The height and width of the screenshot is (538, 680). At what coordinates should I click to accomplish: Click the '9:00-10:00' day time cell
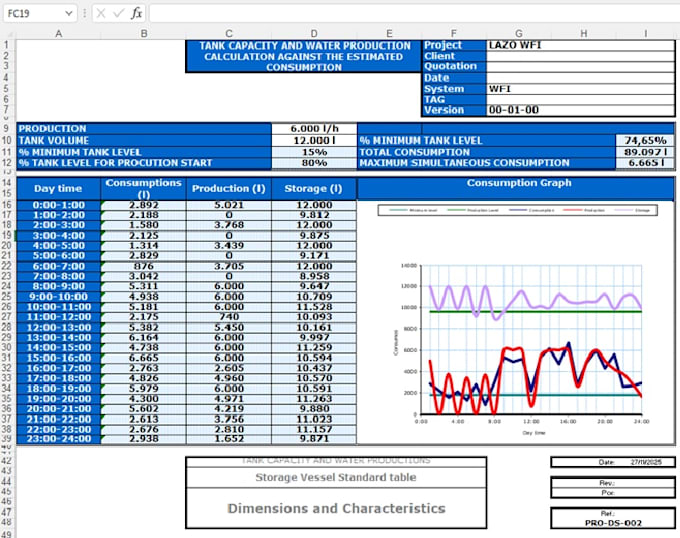click(x=59, y=297)
